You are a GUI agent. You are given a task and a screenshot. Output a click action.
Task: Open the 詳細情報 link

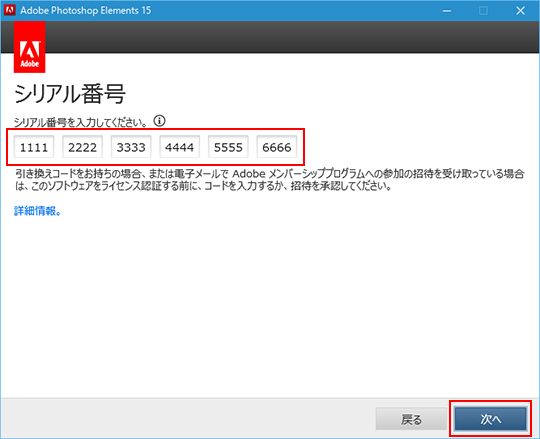tap(38, 211)
